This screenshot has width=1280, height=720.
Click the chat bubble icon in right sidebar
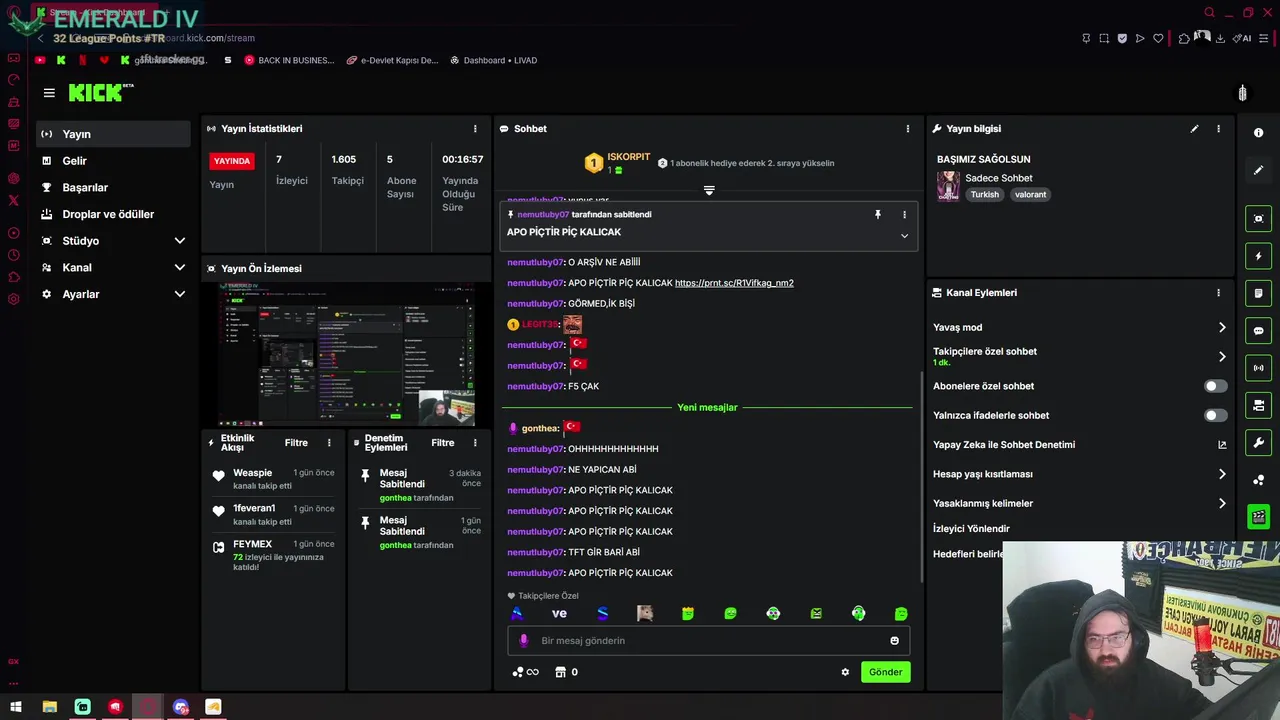point(1258,331)
